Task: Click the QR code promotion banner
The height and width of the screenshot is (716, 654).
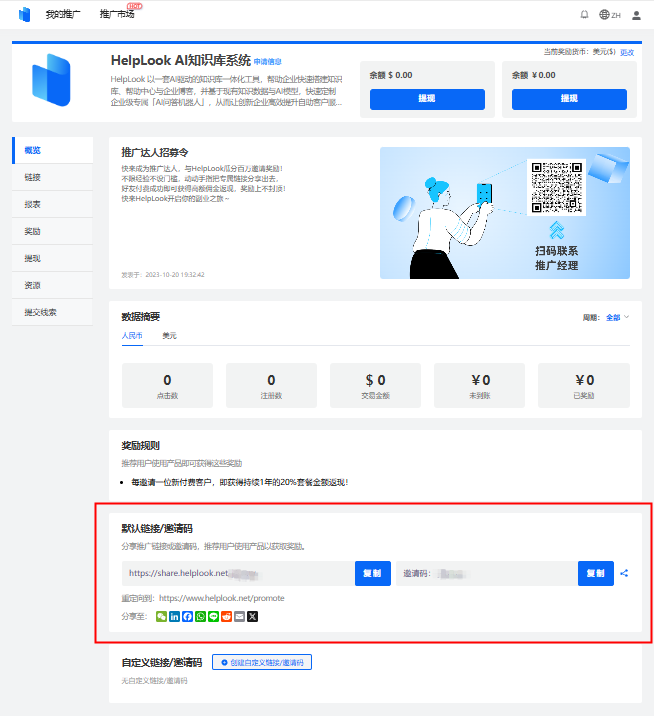Action: point(505,213)
